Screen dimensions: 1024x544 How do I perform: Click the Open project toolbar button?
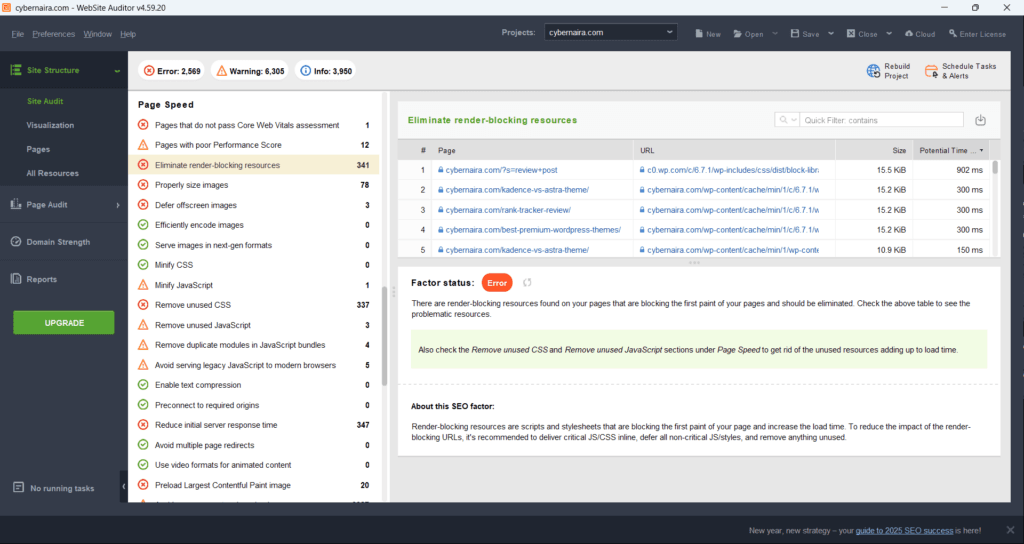coord(748,34)
